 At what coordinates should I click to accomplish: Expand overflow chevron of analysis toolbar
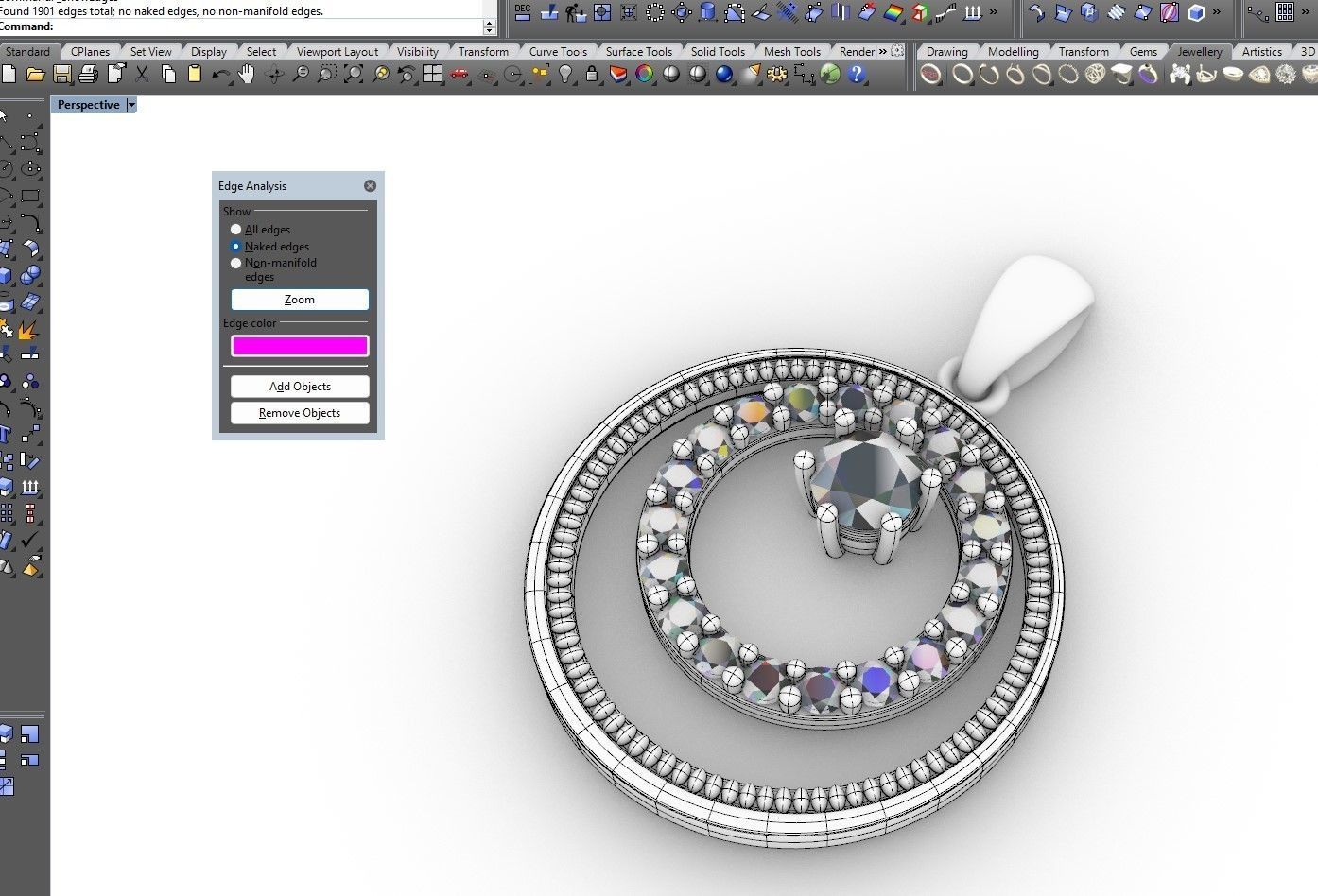click(994, 12)
